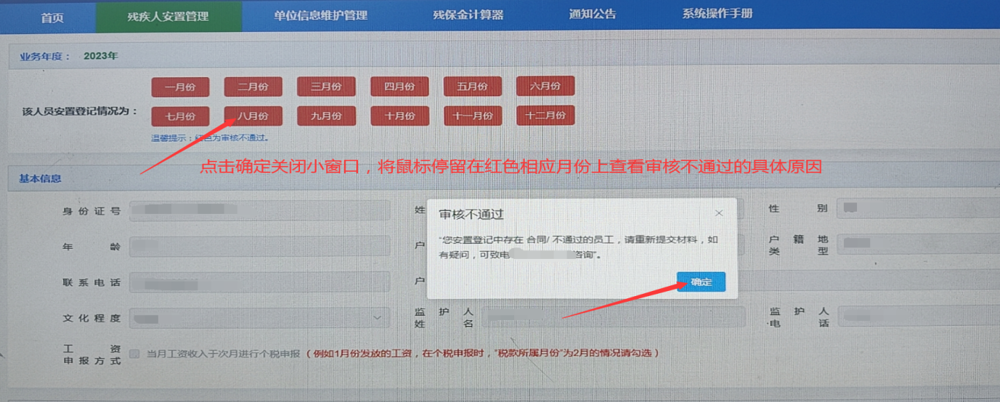Screen dimensions: 1000x402
Task: Click the 审核不通过 dialog title
Action: coord(473,213)
